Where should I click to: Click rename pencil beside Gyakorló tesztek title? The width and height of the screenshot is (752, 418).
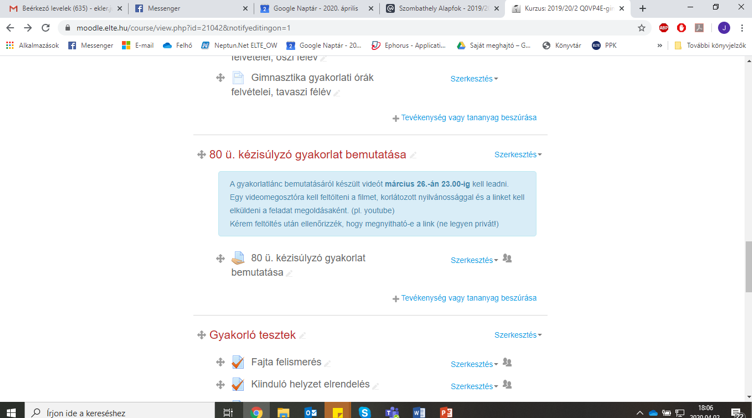pos(302,336)
